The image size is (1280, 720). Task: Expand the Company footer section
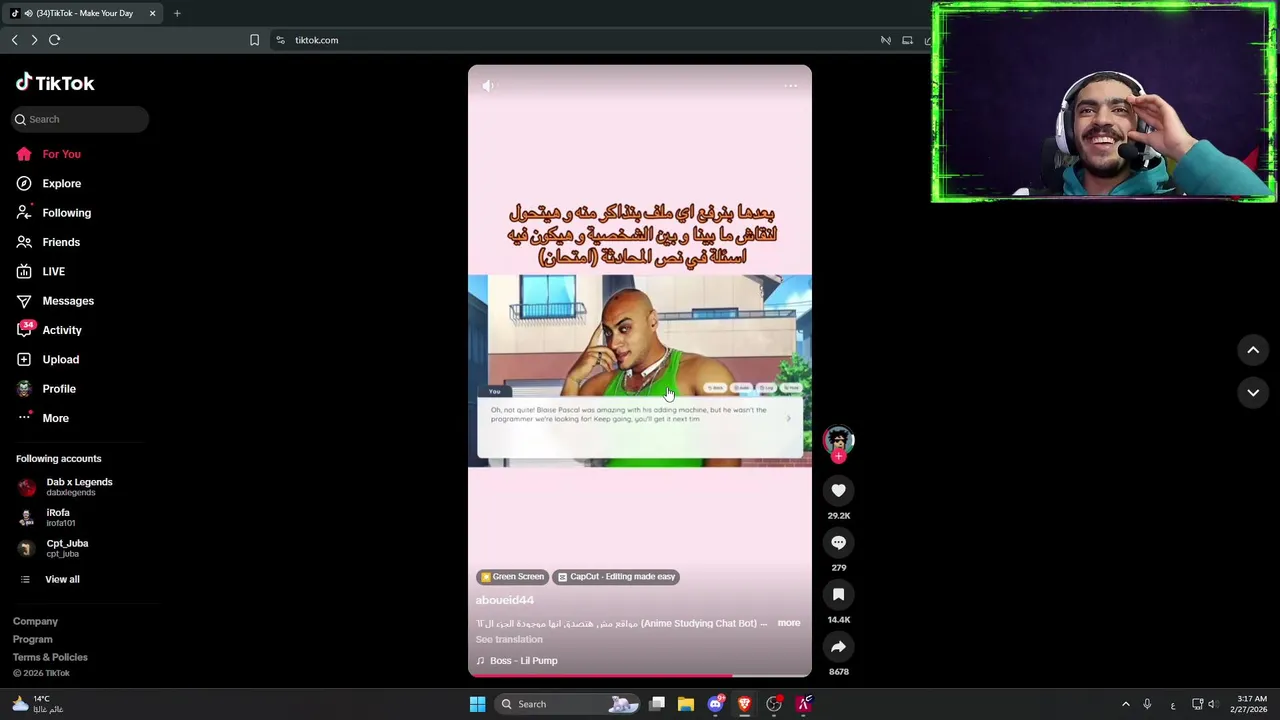coord(35,621)
